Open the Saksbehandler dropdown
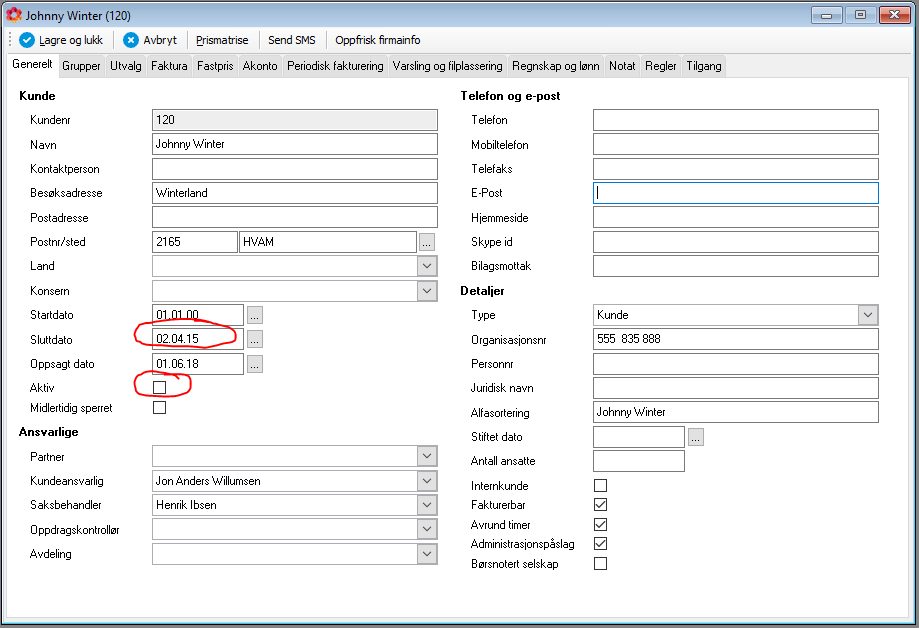The height and width of the screenshot is (628, 919). pos(427,505)
